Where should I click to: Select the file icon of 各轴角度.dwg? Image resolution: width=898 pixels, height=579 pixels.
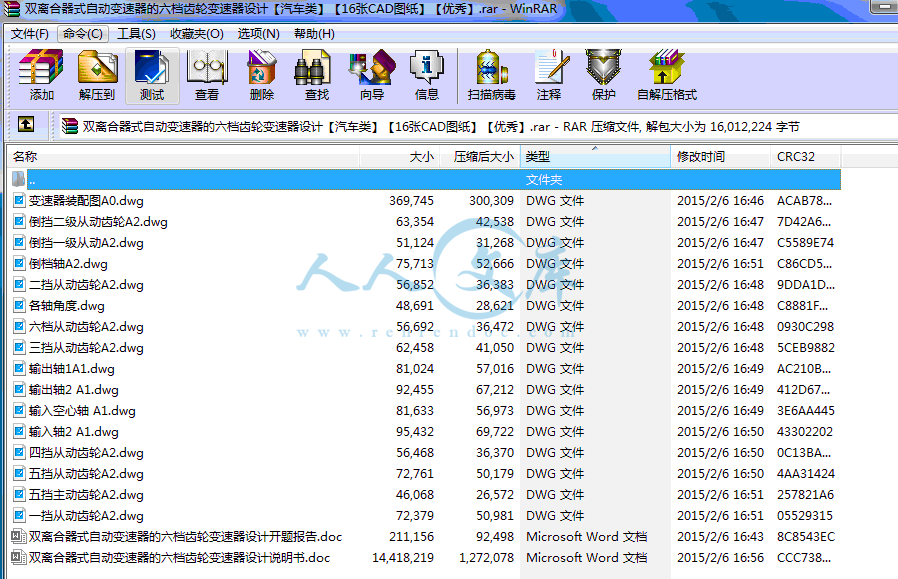(x=19, y=305)
